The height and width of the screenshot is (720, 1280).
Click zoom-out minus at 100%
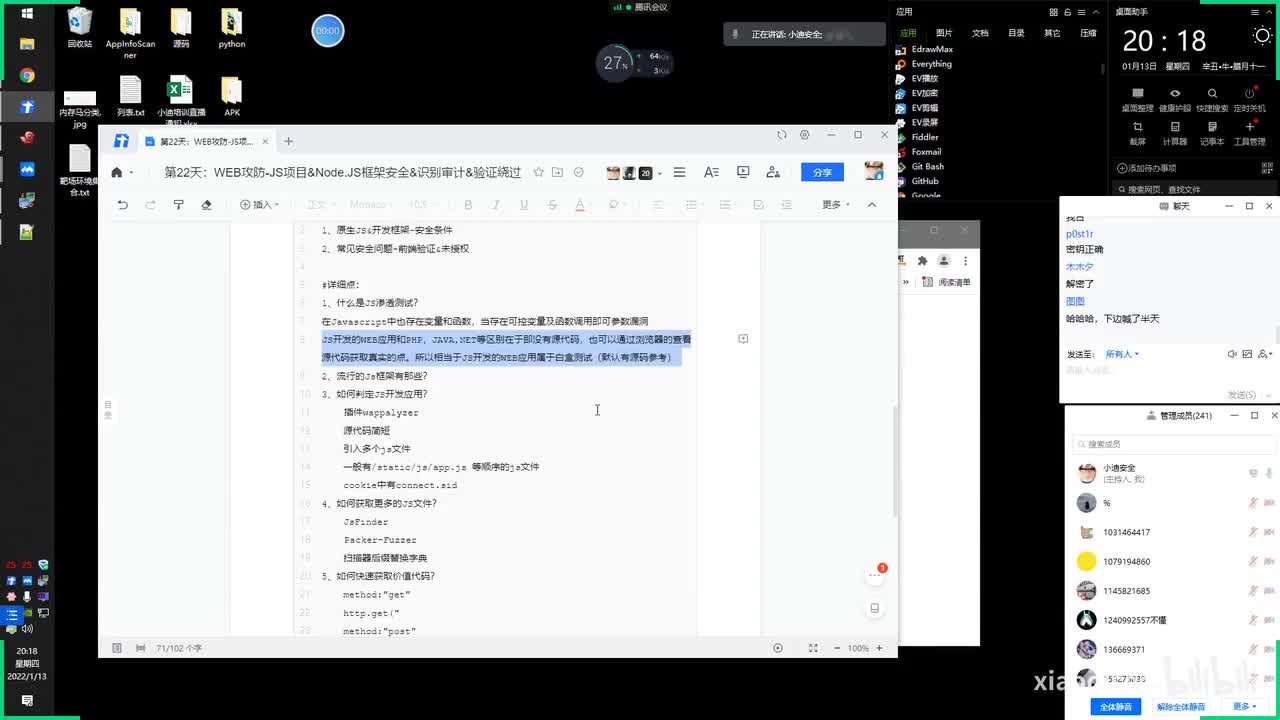click(837, 648)
